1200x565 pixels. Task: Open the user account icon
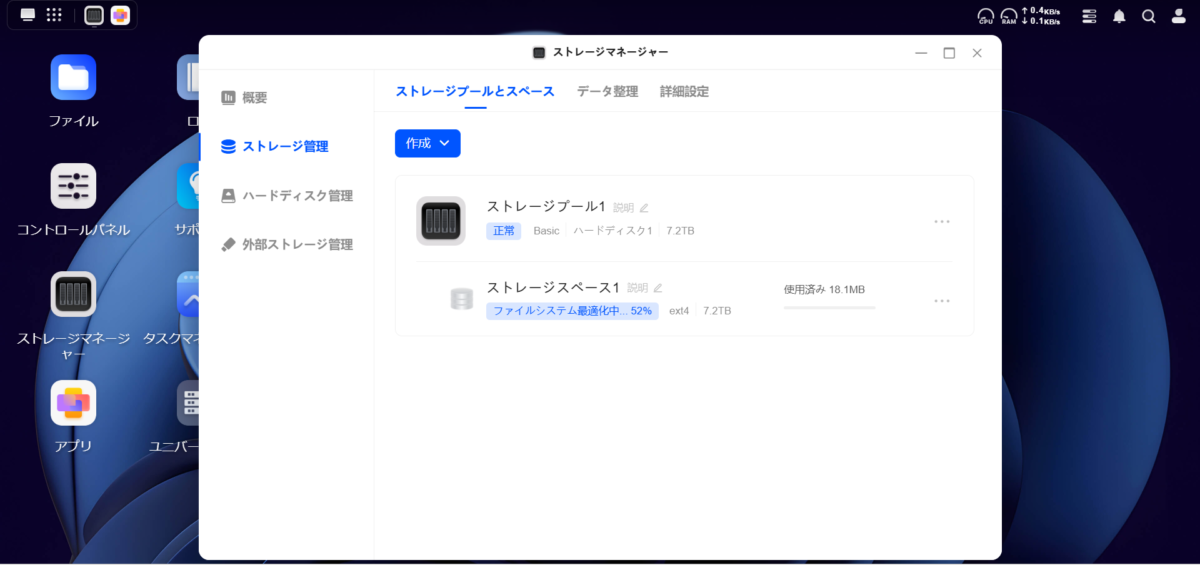coord(1179,16)
